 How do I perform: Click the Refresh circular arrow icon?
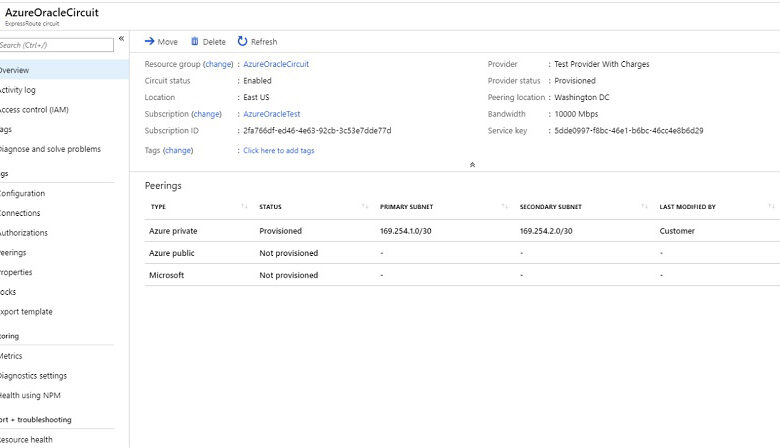[242, 41]
